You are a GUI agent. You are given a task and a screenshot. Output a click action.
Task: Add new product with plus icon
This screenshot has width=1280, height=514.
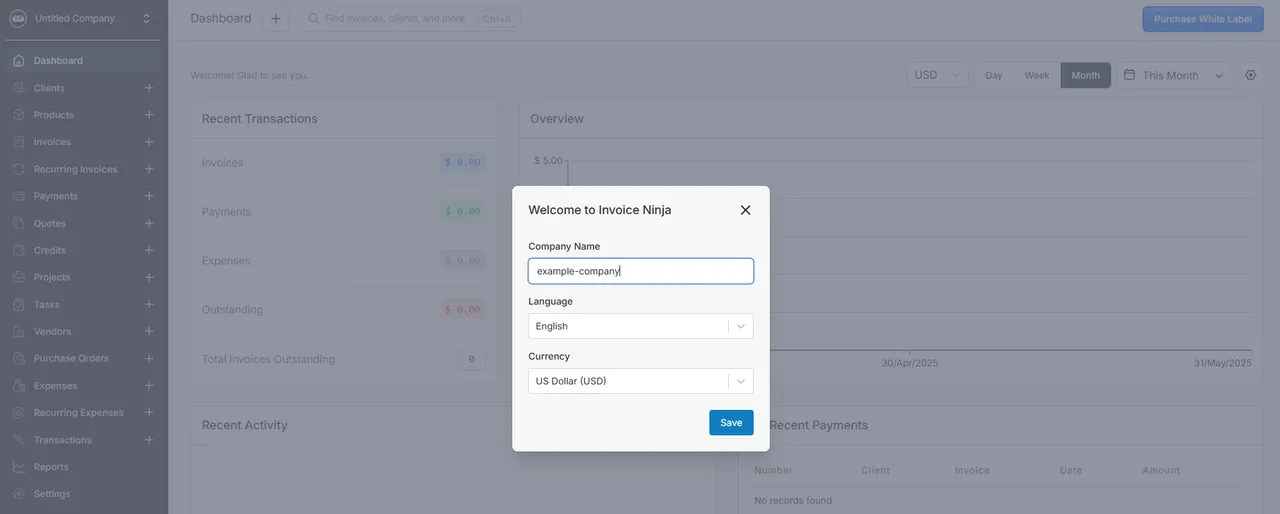coord(149,115)
